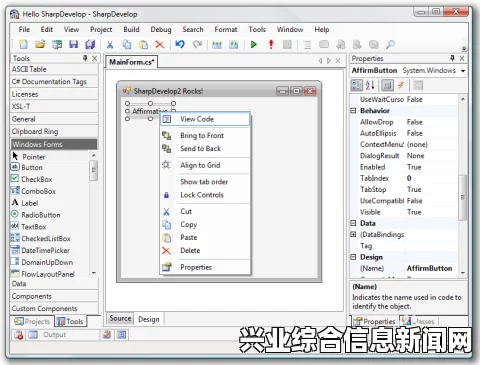
Task: Expand the Clipboard Ring toolbox section
Action: (54, 132)
